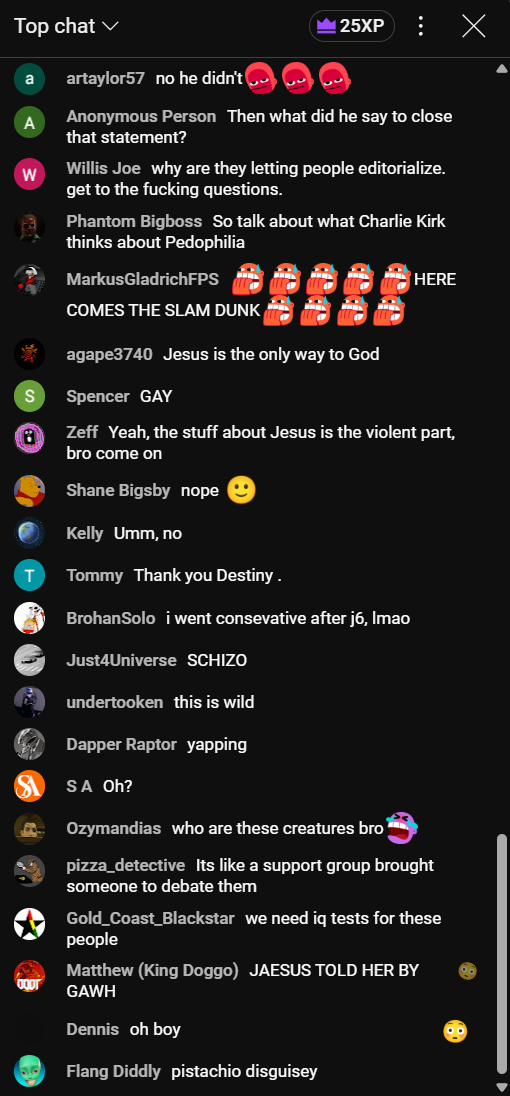This screenshot has height=1096, width=510.
Task: Click the 25XP crown badge
Action: pyautogui.click(x=351, y=27)
